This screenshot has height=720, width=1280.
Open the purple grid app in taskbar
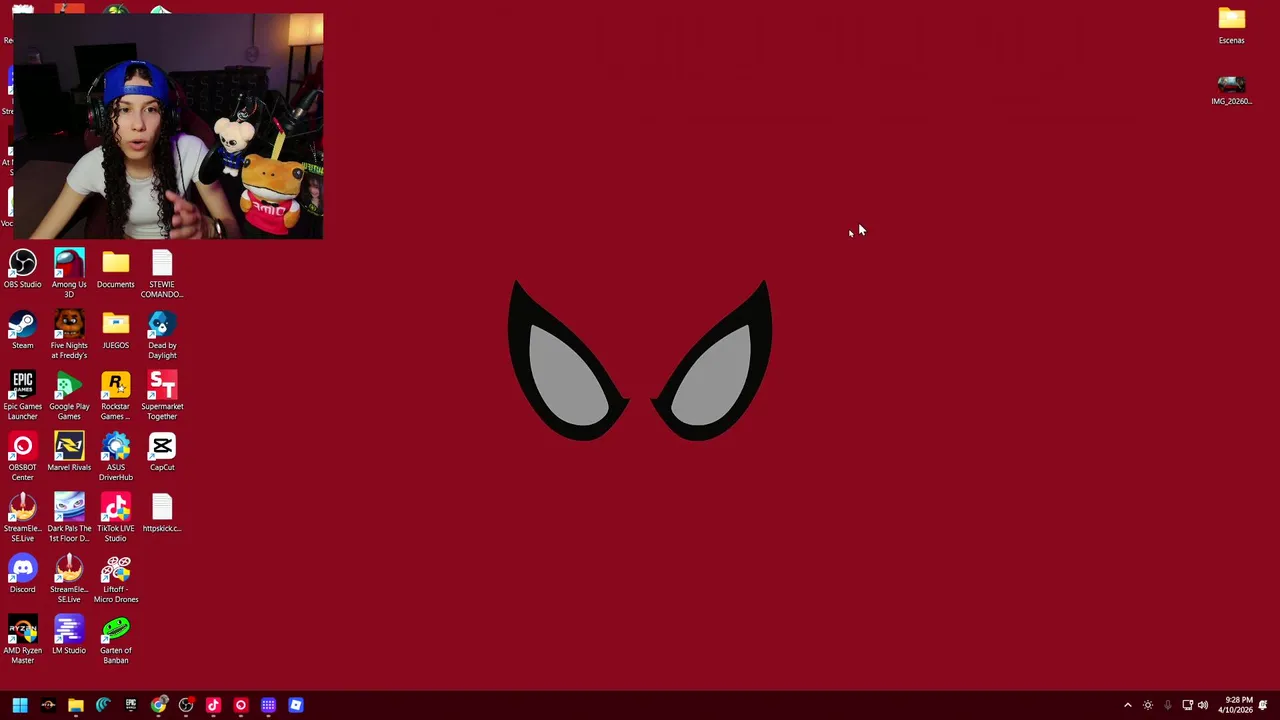click(x=268, y=705)
